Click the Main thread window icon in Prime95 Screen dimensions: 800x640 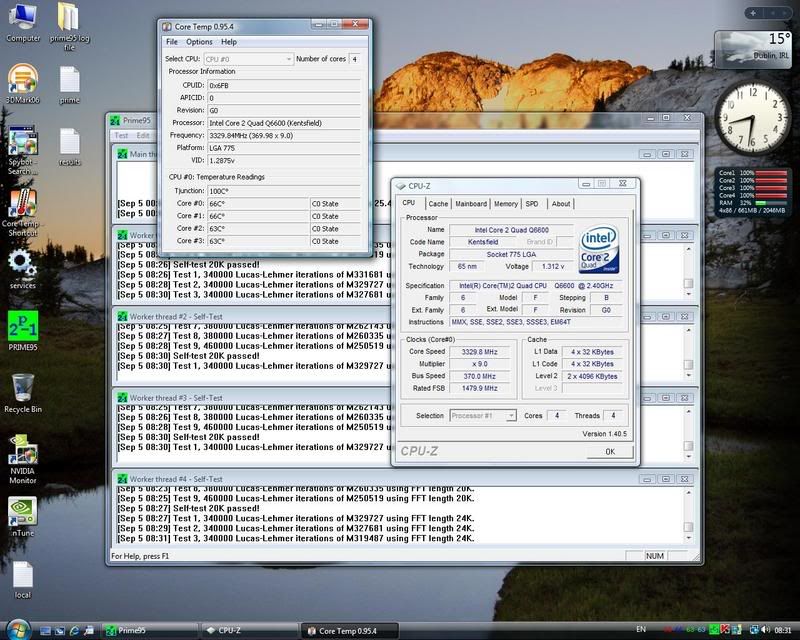(122, 154)
